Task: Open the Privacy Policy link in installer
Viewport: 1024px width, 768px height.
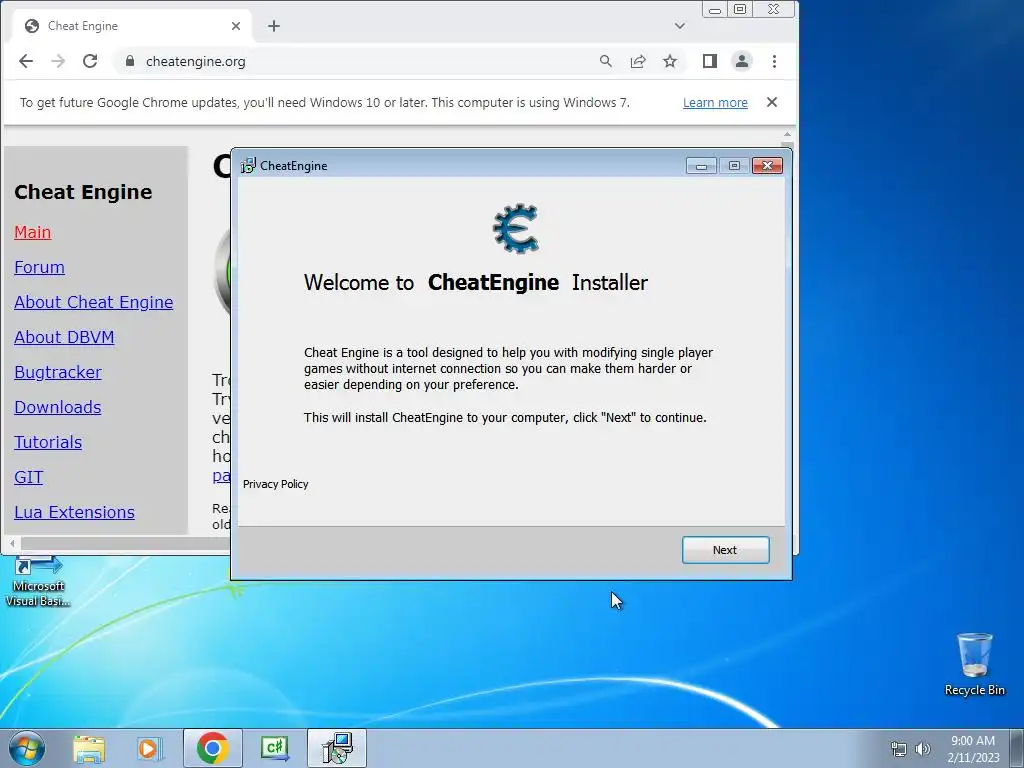Action: click(276, 484)
